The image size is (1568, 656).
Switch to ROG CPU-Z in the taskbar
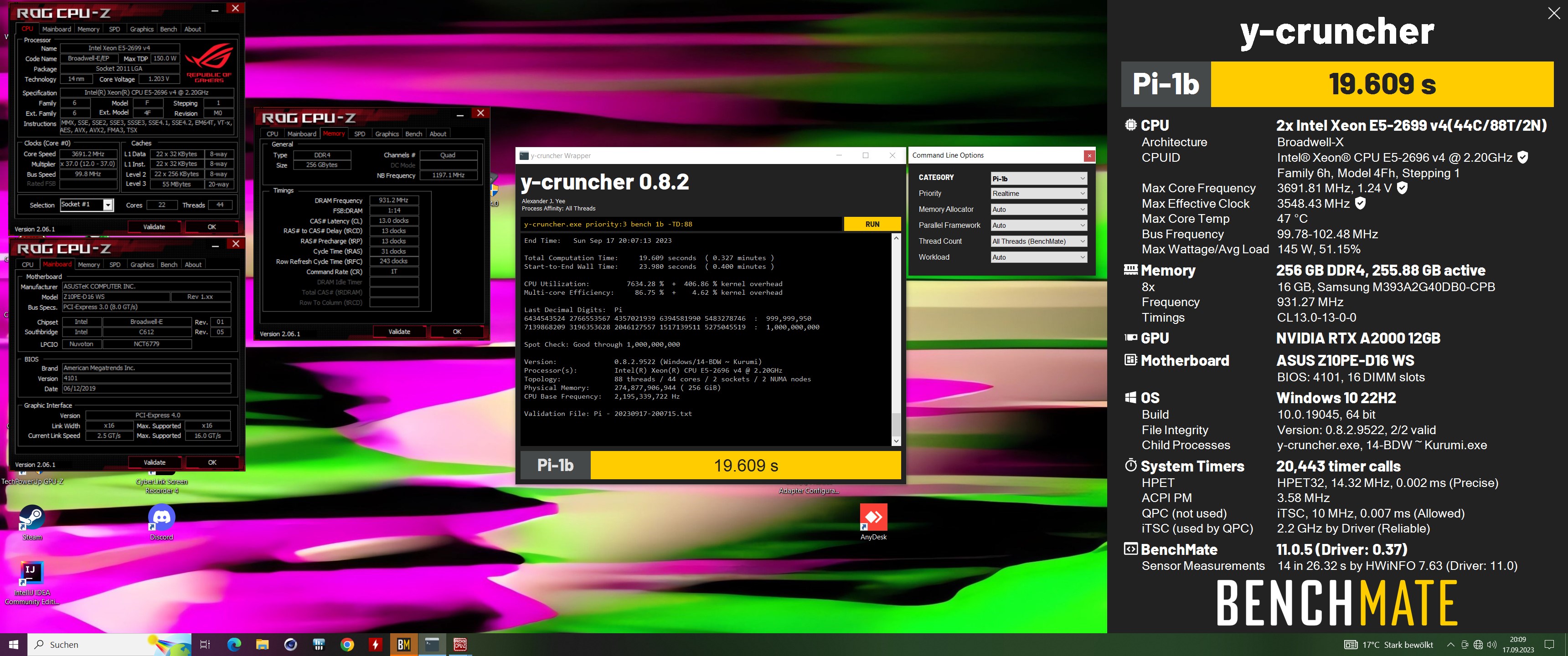(460, 645)
